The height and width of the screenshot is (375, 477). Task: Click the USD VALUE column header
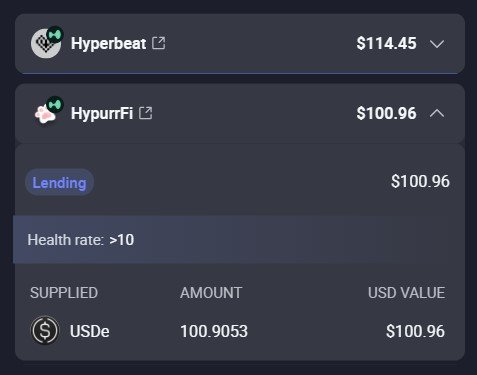406,293
